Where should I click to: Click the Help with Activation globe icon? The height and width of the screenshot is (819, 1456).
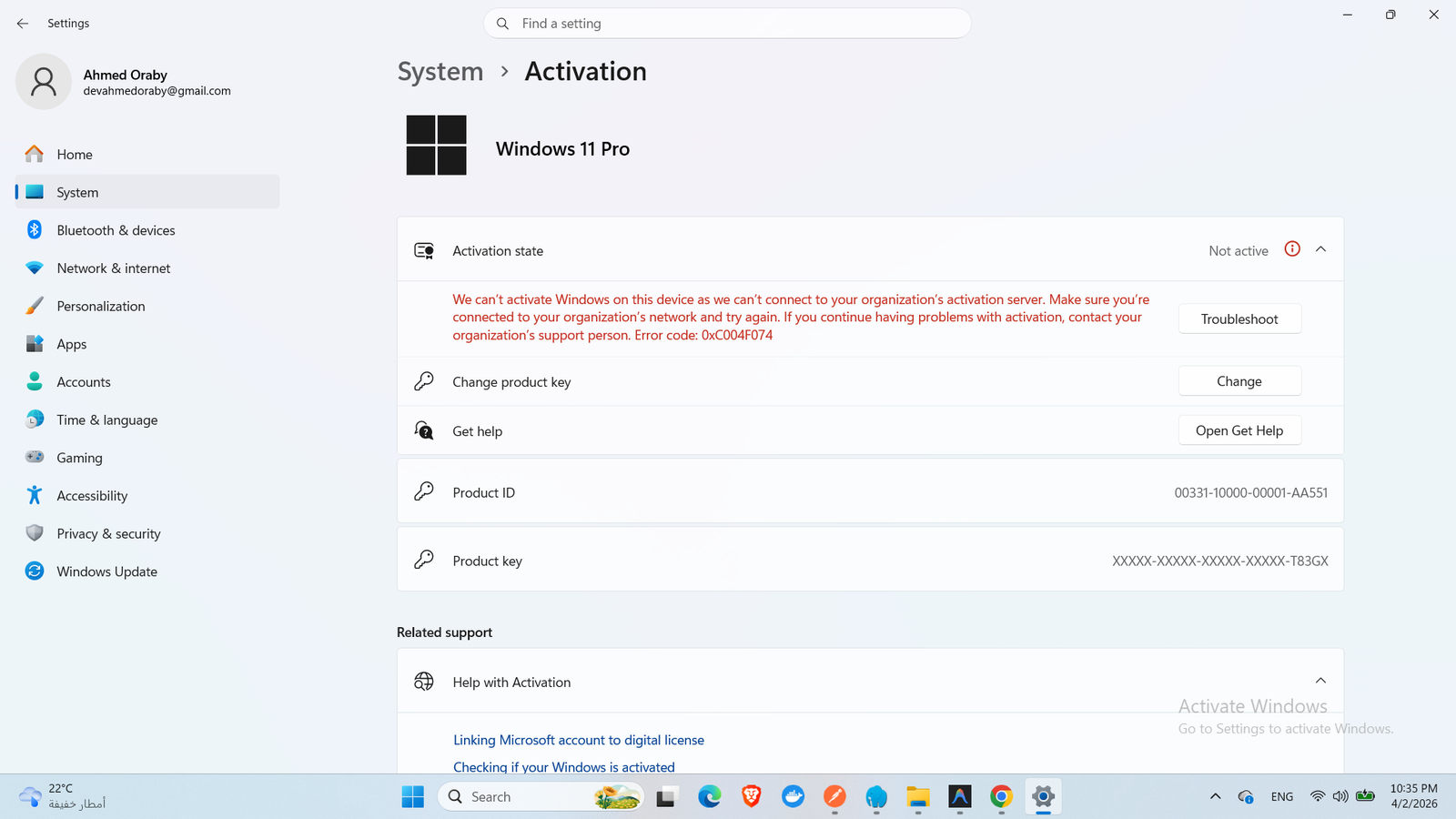[424, 682]
